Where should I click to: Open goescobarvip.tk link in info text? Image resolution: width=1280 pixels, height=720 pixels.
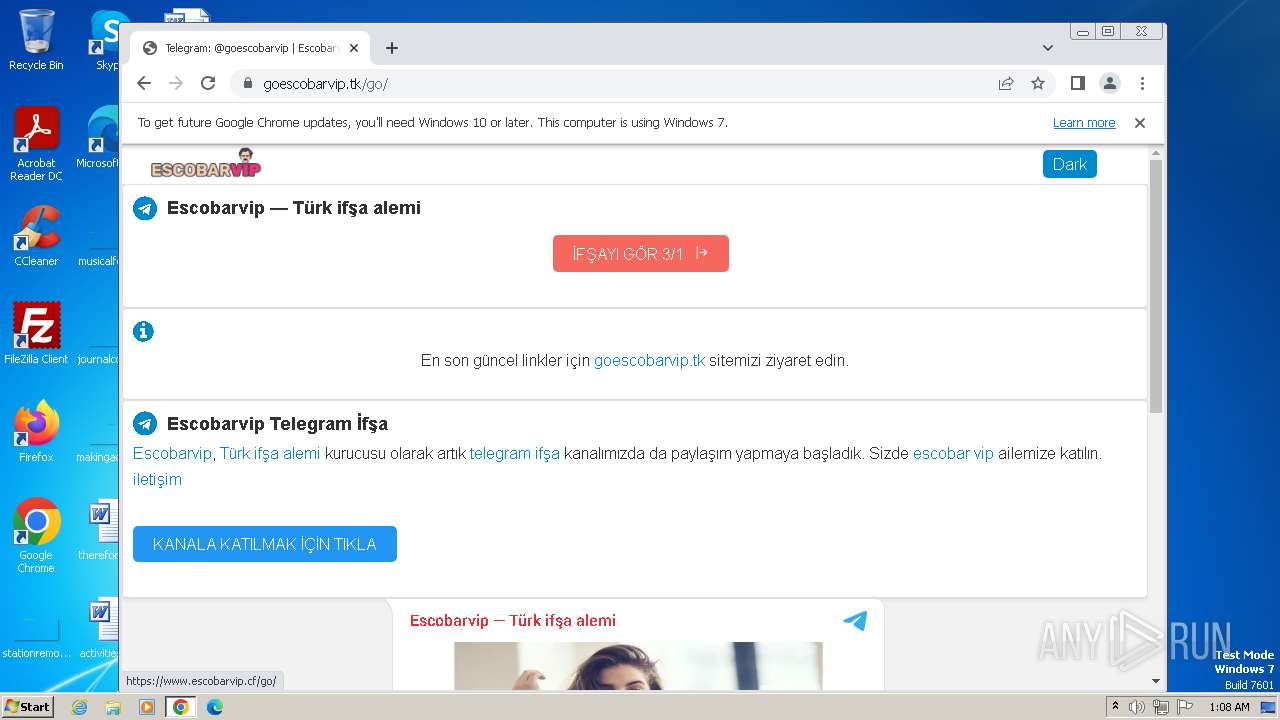point(649,361)
